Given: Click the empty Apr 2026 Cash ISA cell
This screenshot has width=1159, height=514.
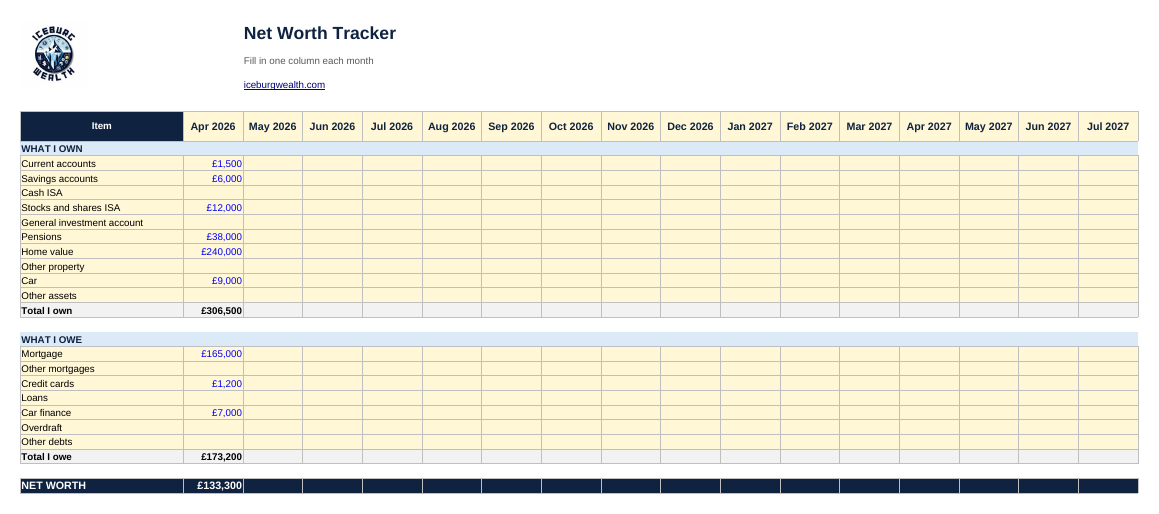Looking at the screenshot, I should (213, 192).
